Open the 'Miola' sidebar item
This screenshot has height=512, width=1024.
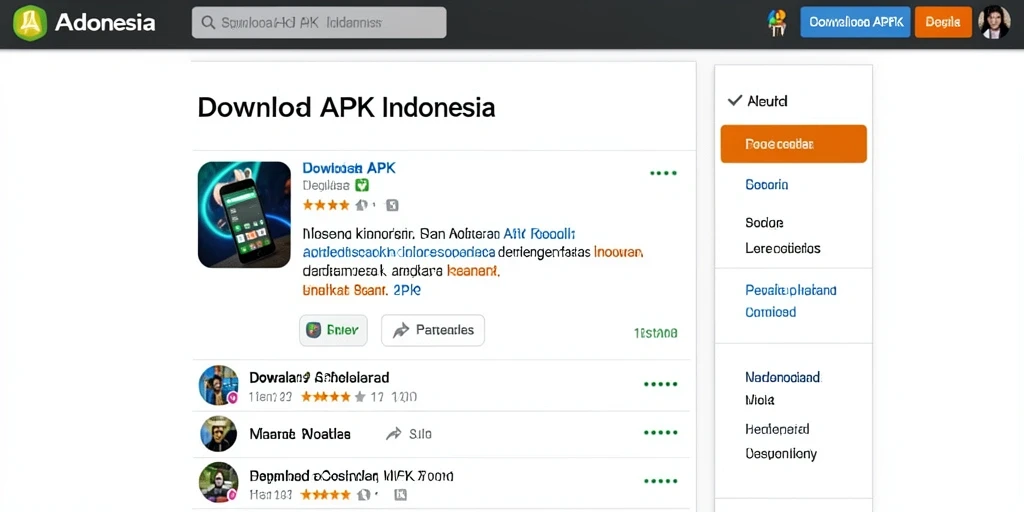[760, 400]
